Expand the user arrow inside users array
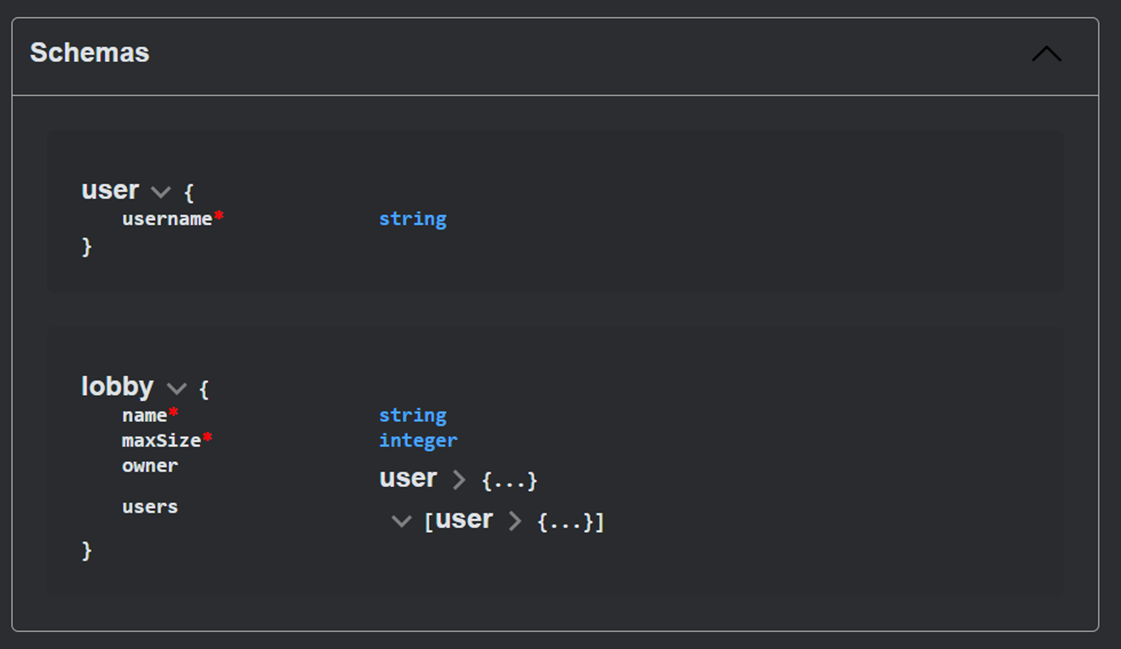Viewport: 1121px width, 649px height. [515, 521]
